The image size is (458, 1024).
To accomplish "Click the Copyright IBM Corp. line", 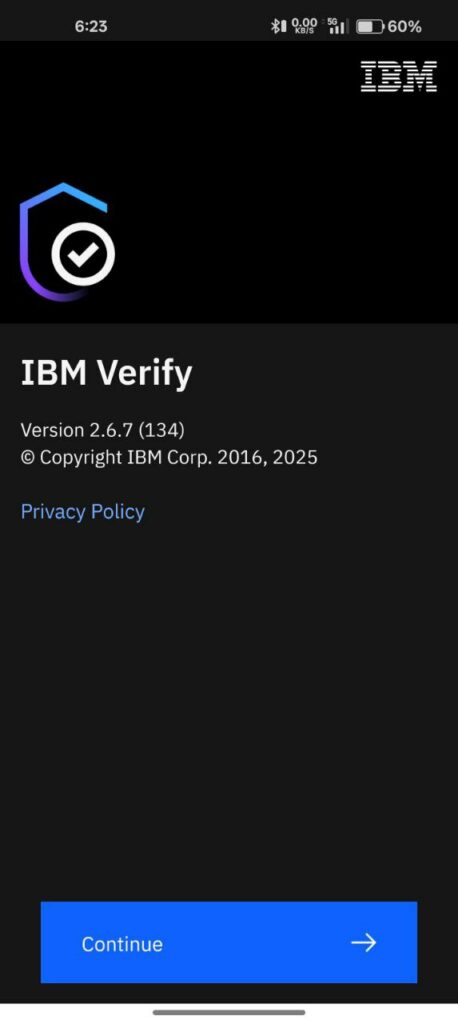I will coord(169,457).
